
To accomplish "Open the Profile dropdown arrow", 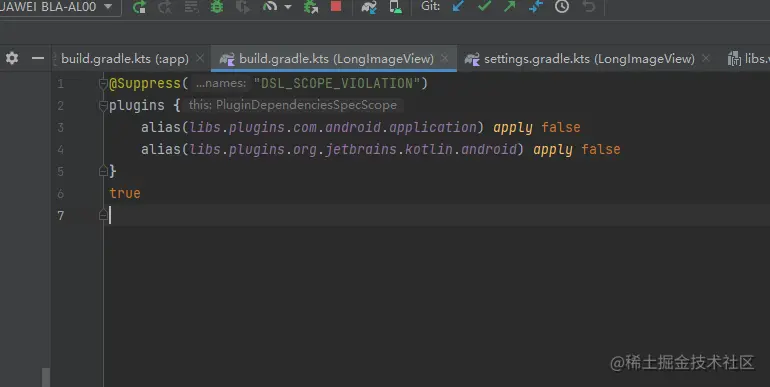I will (288, 7).
